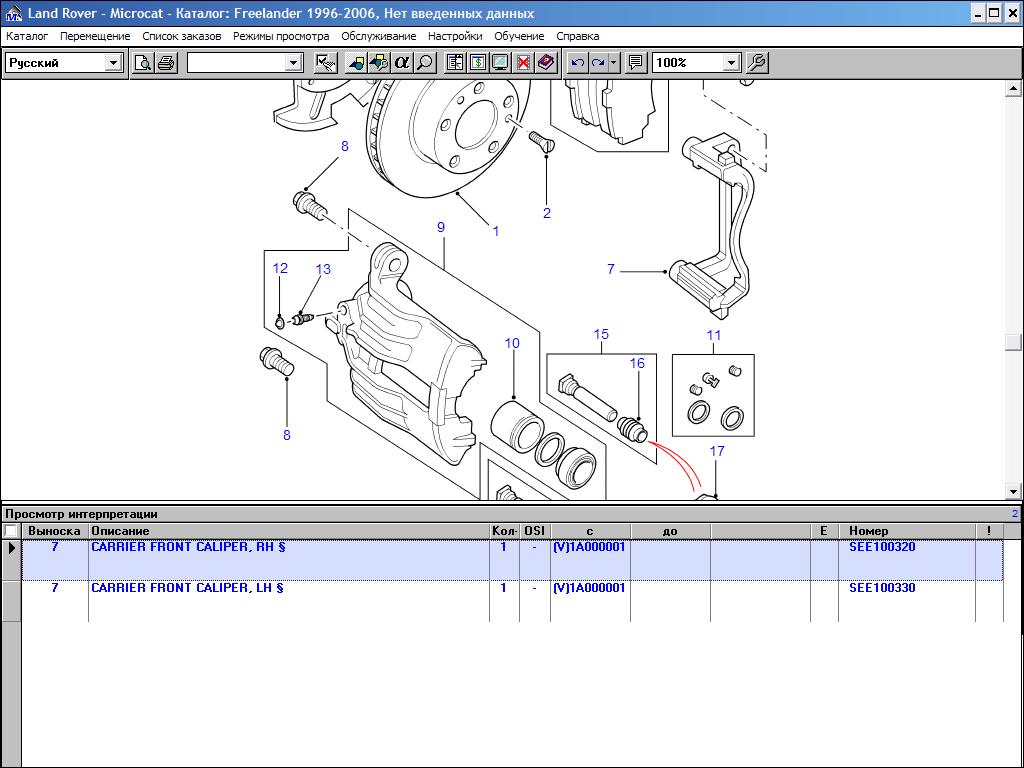Screen dimensions: 1024x768
Task: Open the Каталог menu
Action: pos(27,36)
